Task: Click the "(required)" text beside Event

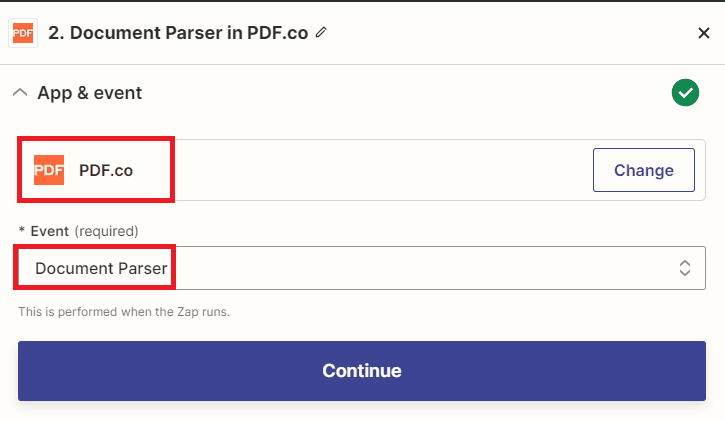Action: tap(106, 231)
